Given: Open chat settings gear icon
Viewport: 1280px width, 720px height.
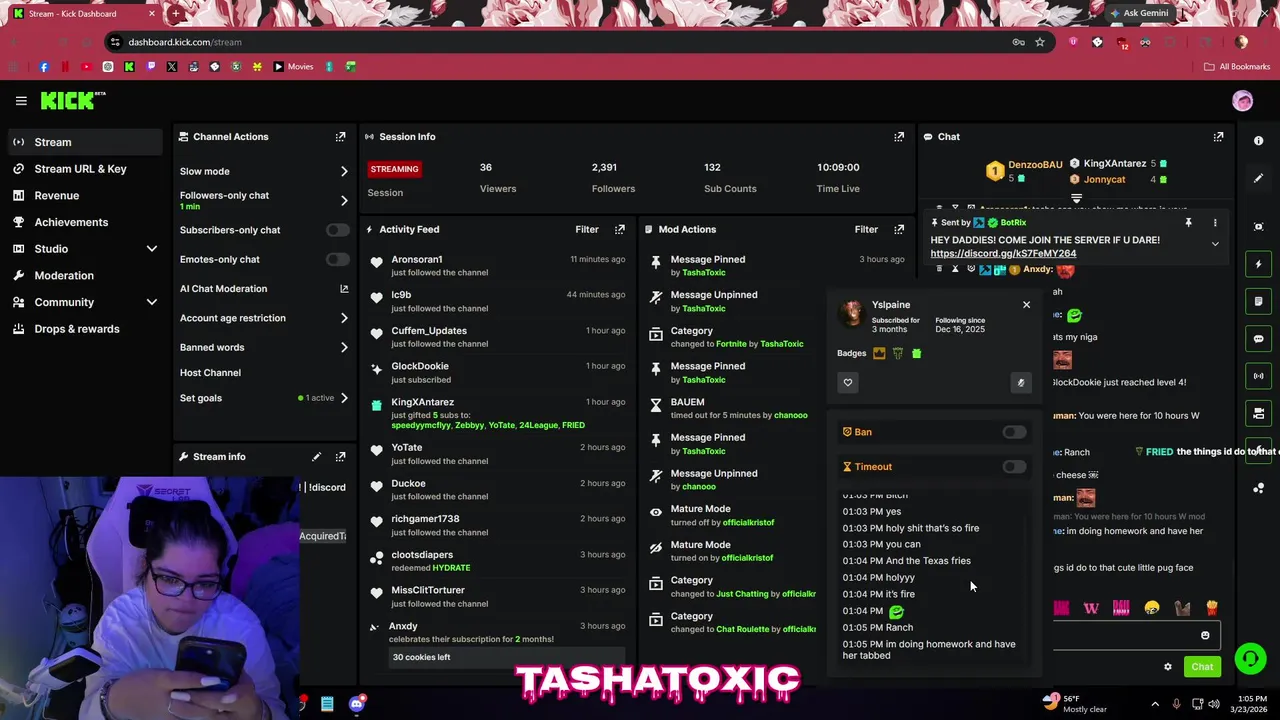Looking at the screenshot, I should pyautogui.click(x=1167, y=667).
